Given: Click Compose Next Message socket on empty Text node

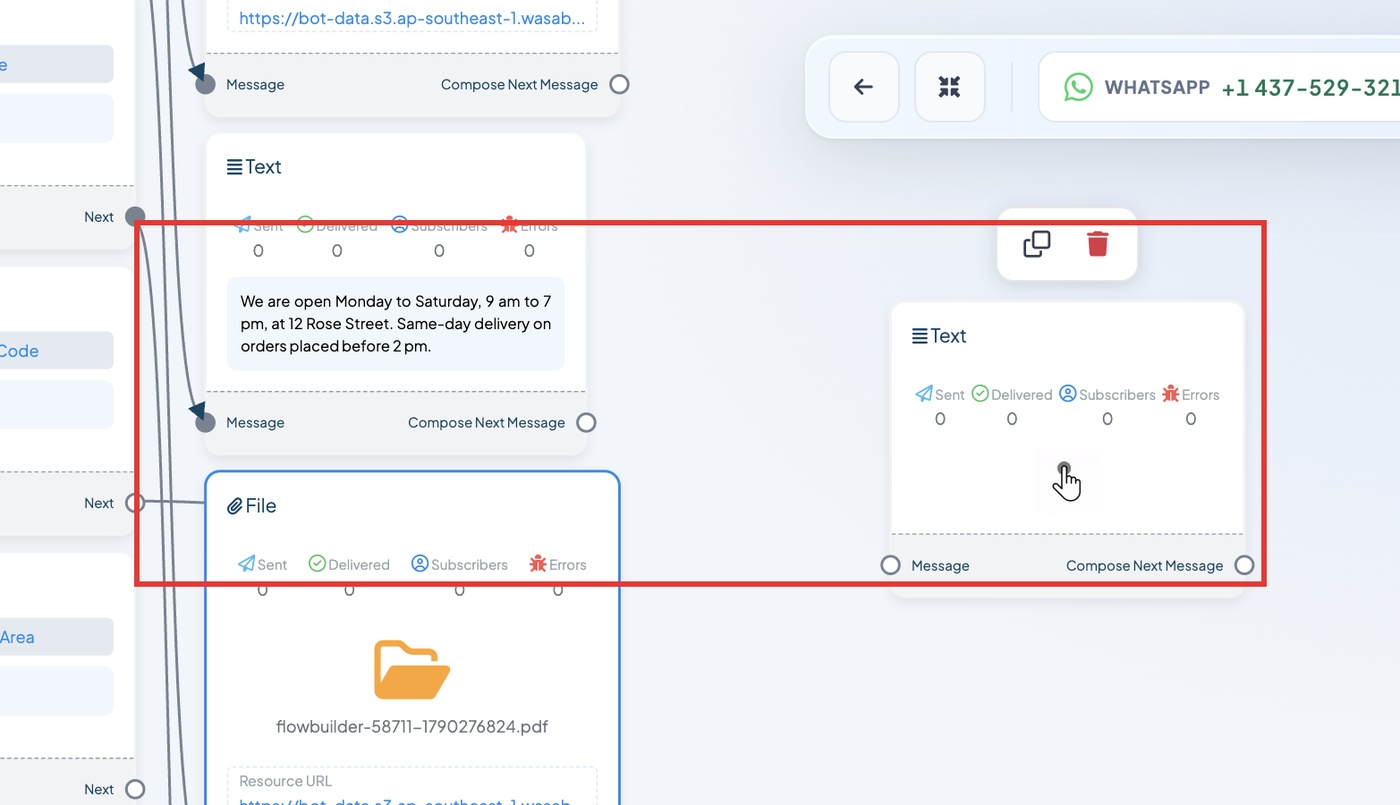Looking at the screenshot, I should click(x=1244, y=565).
